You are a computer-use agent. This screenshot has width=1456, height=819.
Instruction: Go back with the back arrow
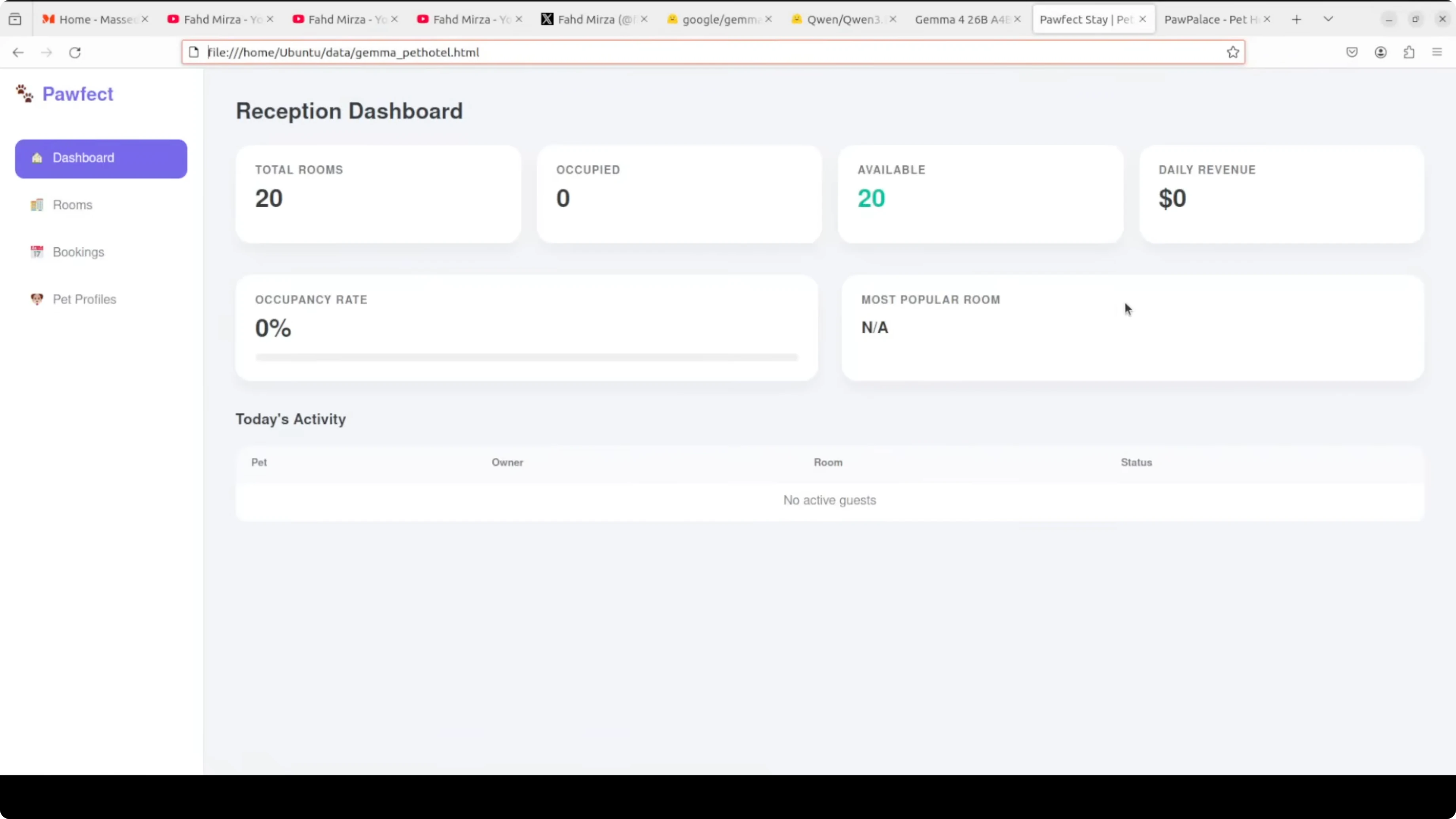18,53
